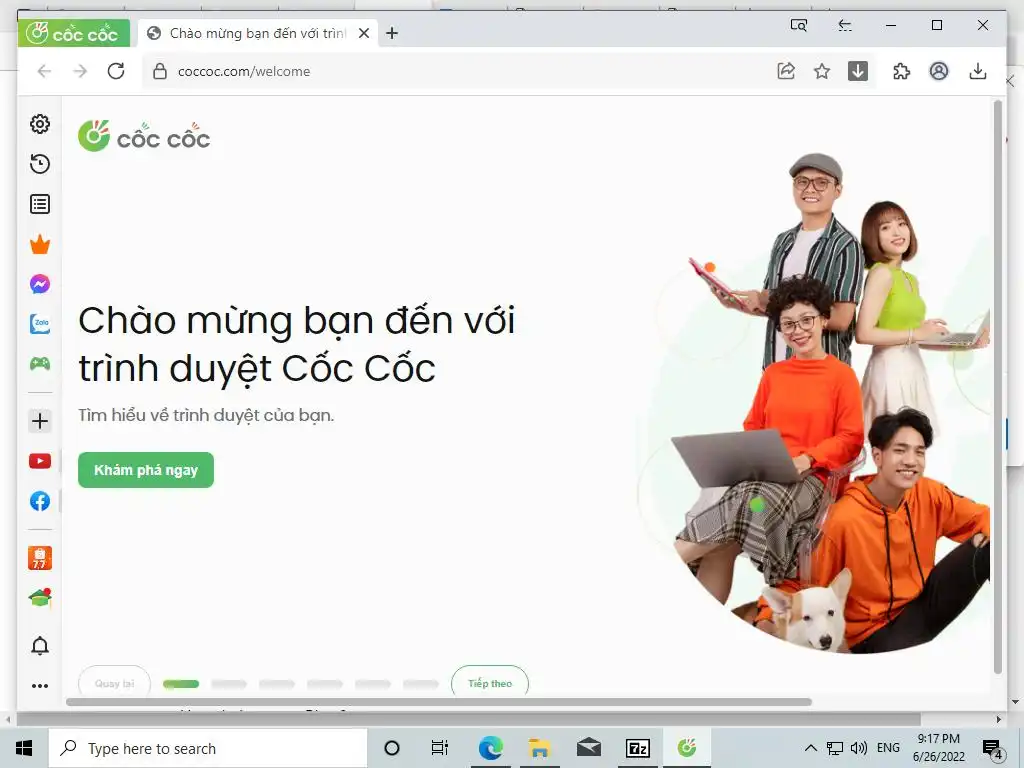Select the second progress step indicator
The image size is (1024, 768).
pyautogui.click(x=229, y=684)
